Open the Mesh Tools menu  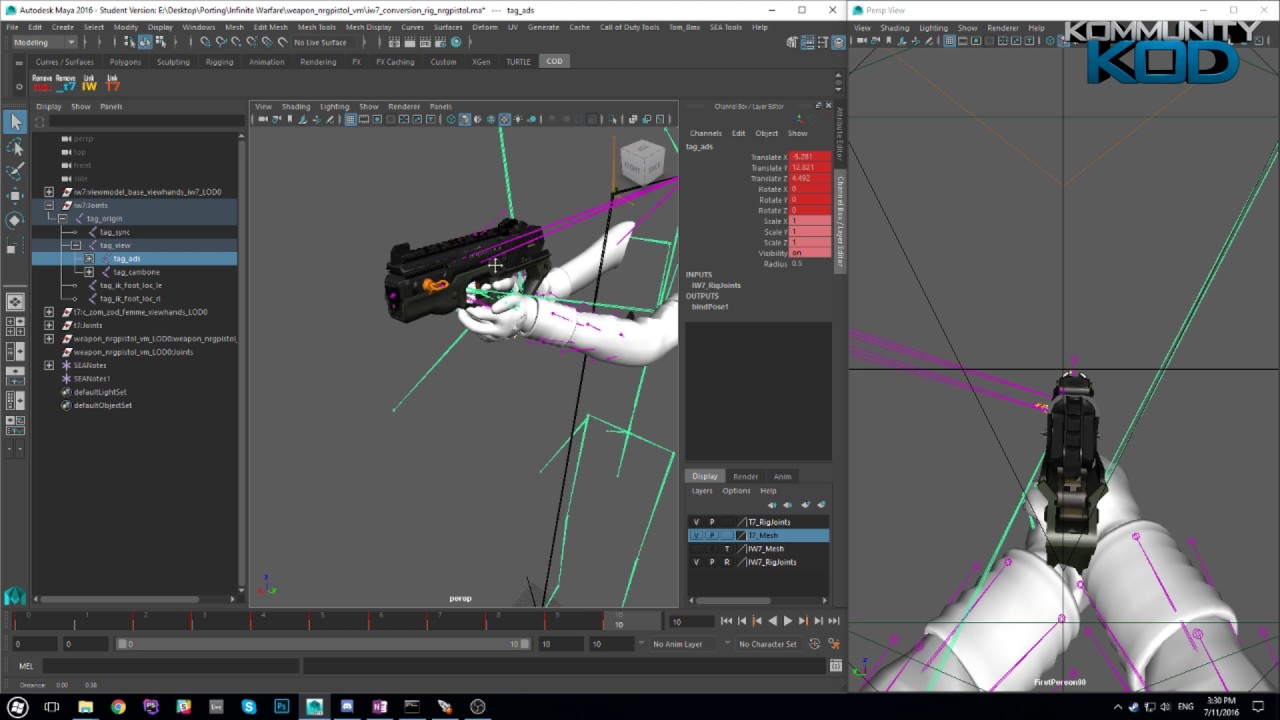point(317,27)
